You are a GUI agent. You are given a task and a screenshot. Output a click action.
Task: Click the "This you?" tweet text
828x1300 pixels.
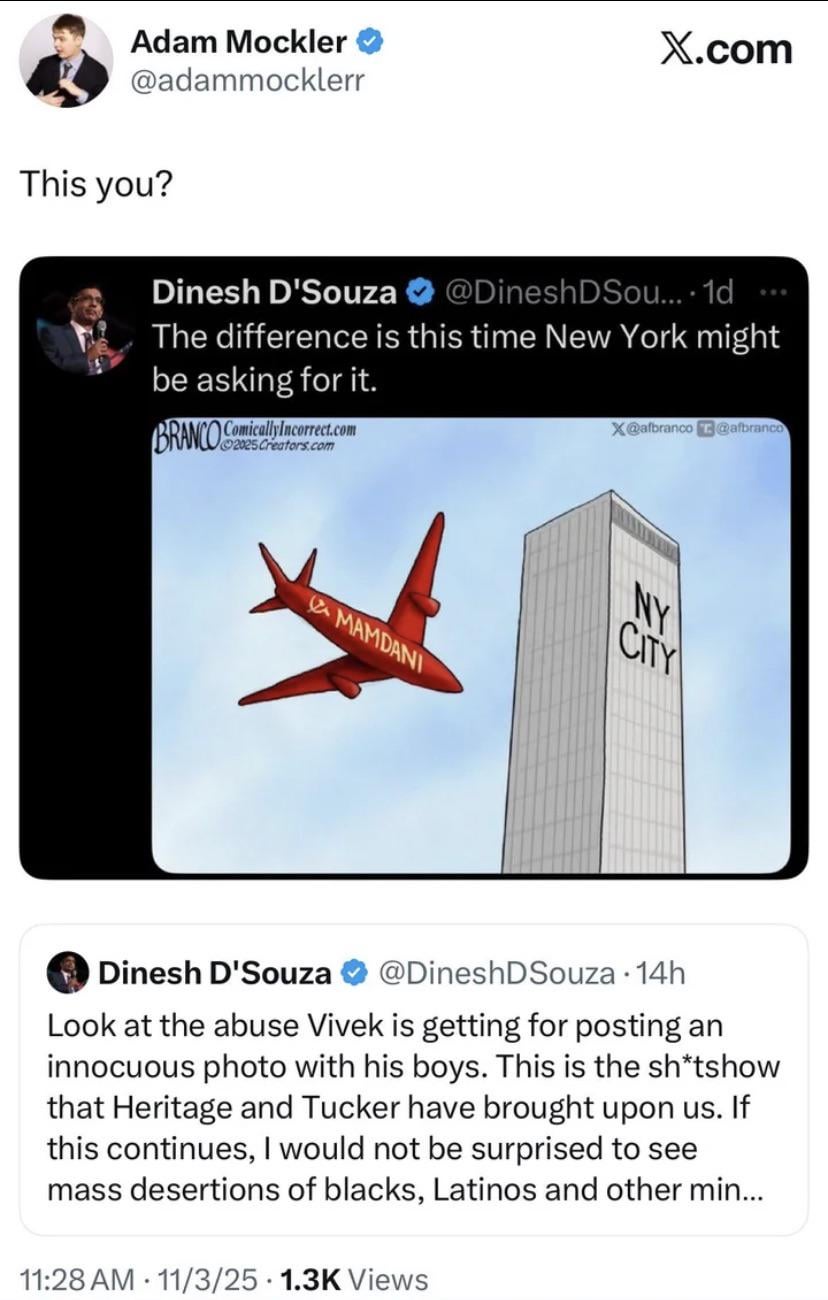click(96, 183)
